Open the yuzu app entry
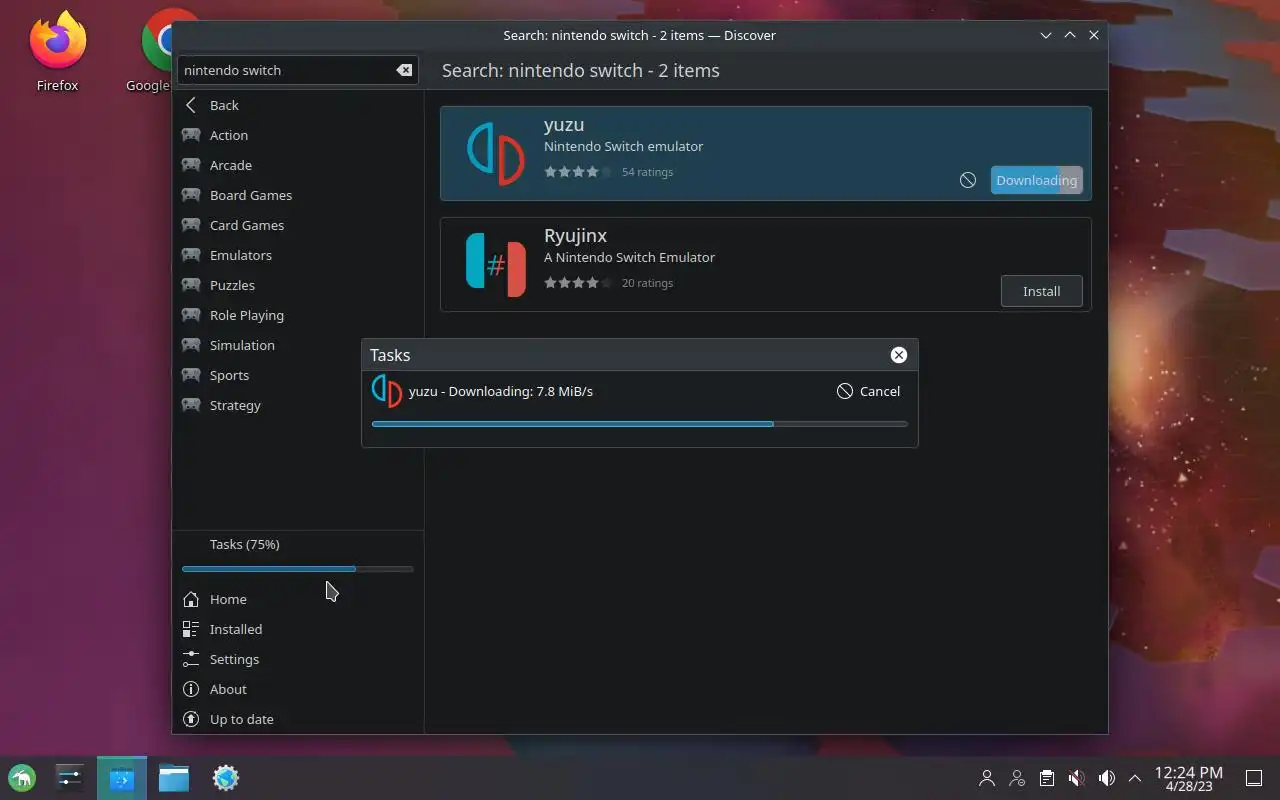The width and height of the screenshot is (1280, 800). (x=765, y=154)
